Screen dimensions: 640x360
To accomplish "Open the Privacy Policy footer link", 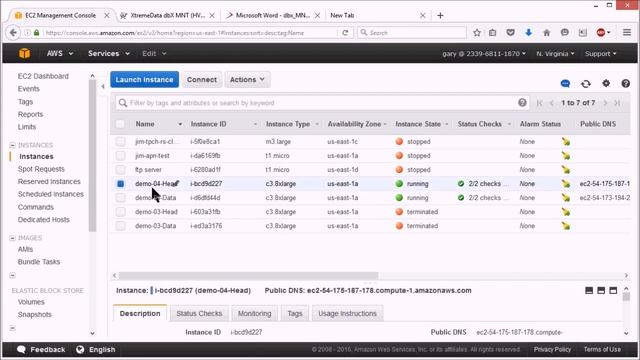I will tap(552, 349).
